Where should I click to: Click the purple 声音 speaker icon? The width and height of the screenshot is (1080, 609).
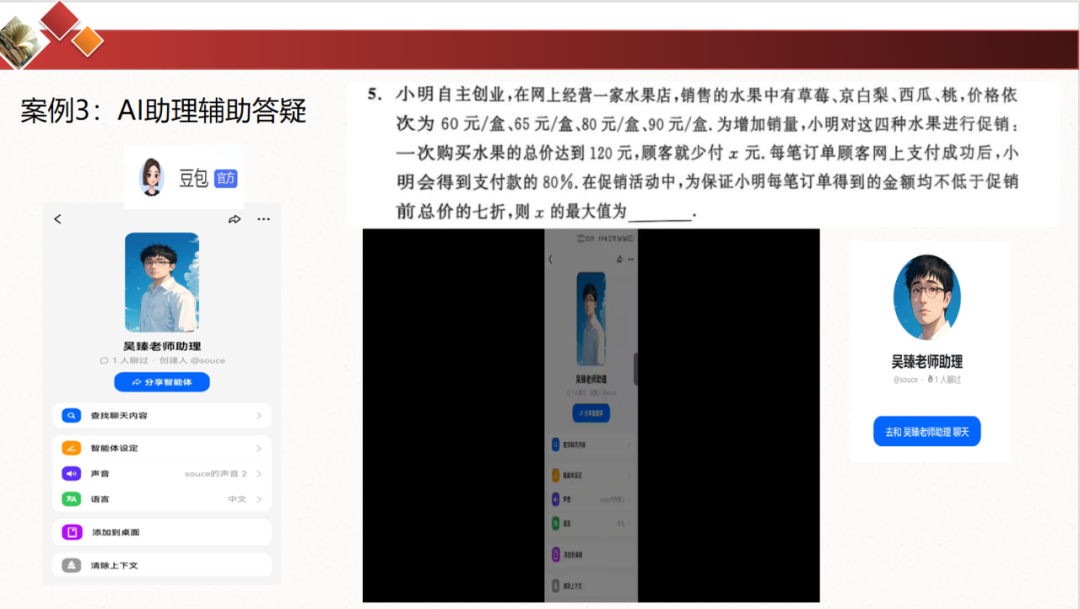[x=72, y=473]
